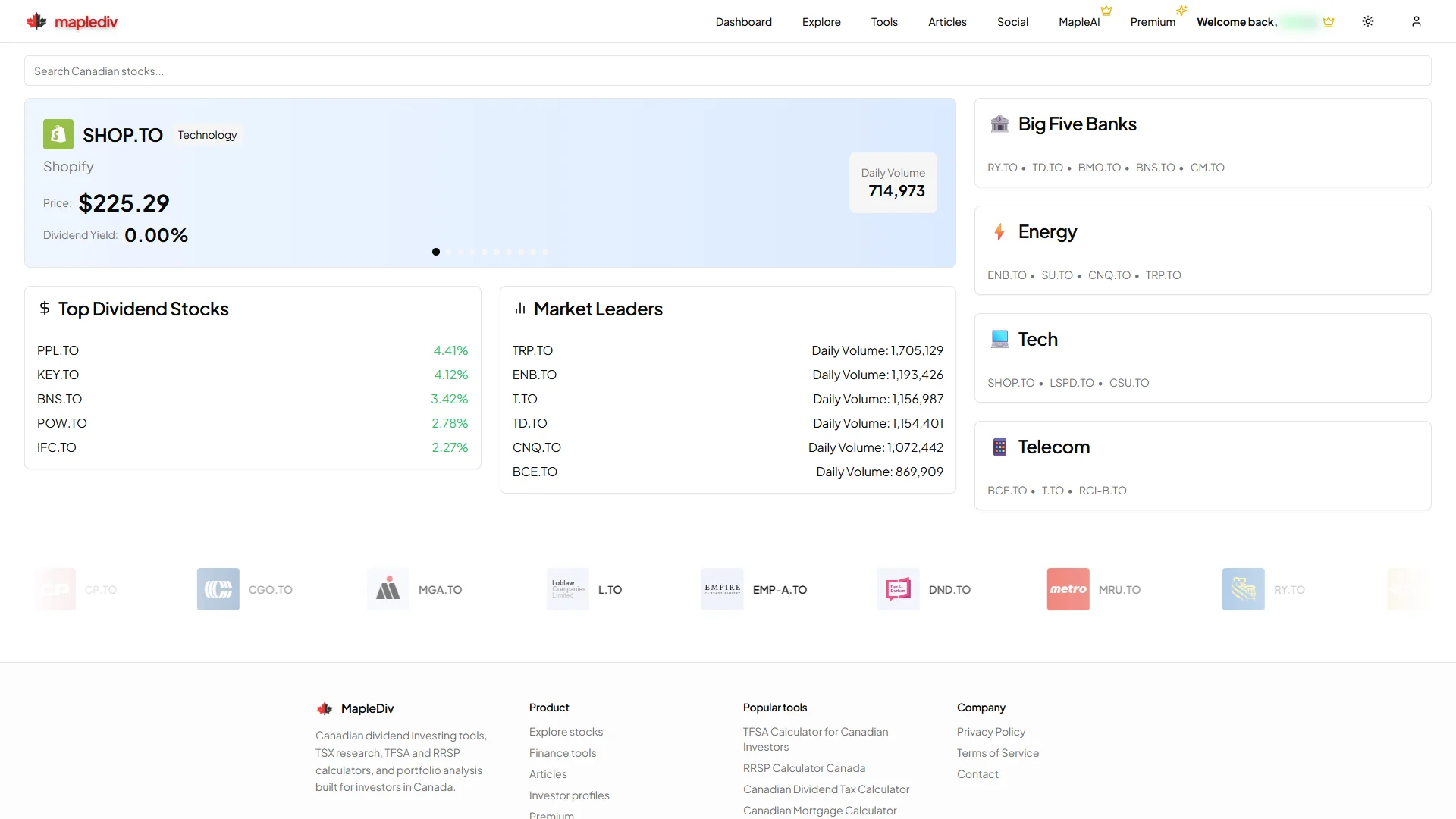Open the MapleAI menu item
1456x819 pixels.
pos(1079,22)
